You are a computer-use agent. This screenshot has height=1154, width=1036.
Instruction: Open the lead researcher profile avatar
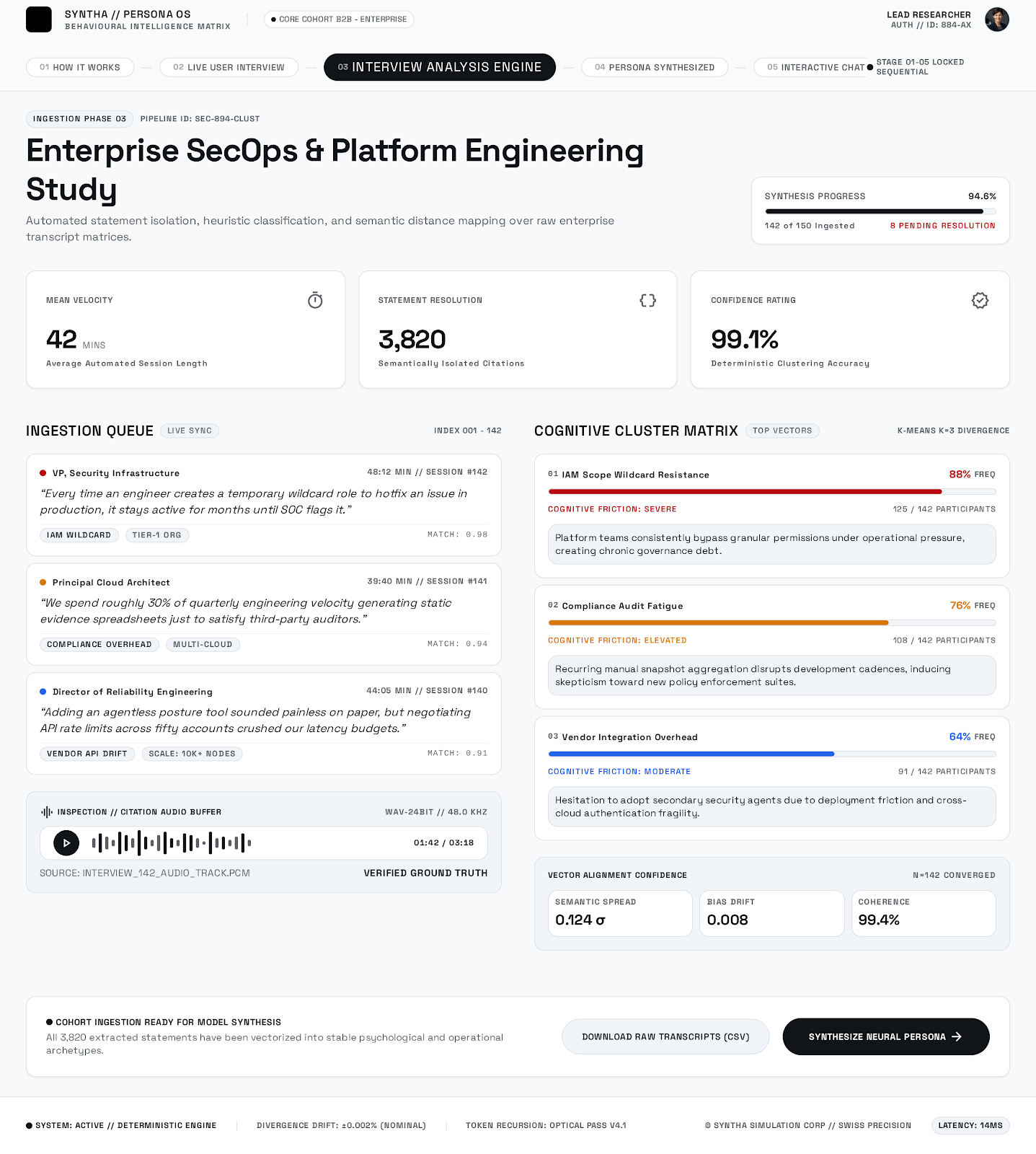point(997,19)
